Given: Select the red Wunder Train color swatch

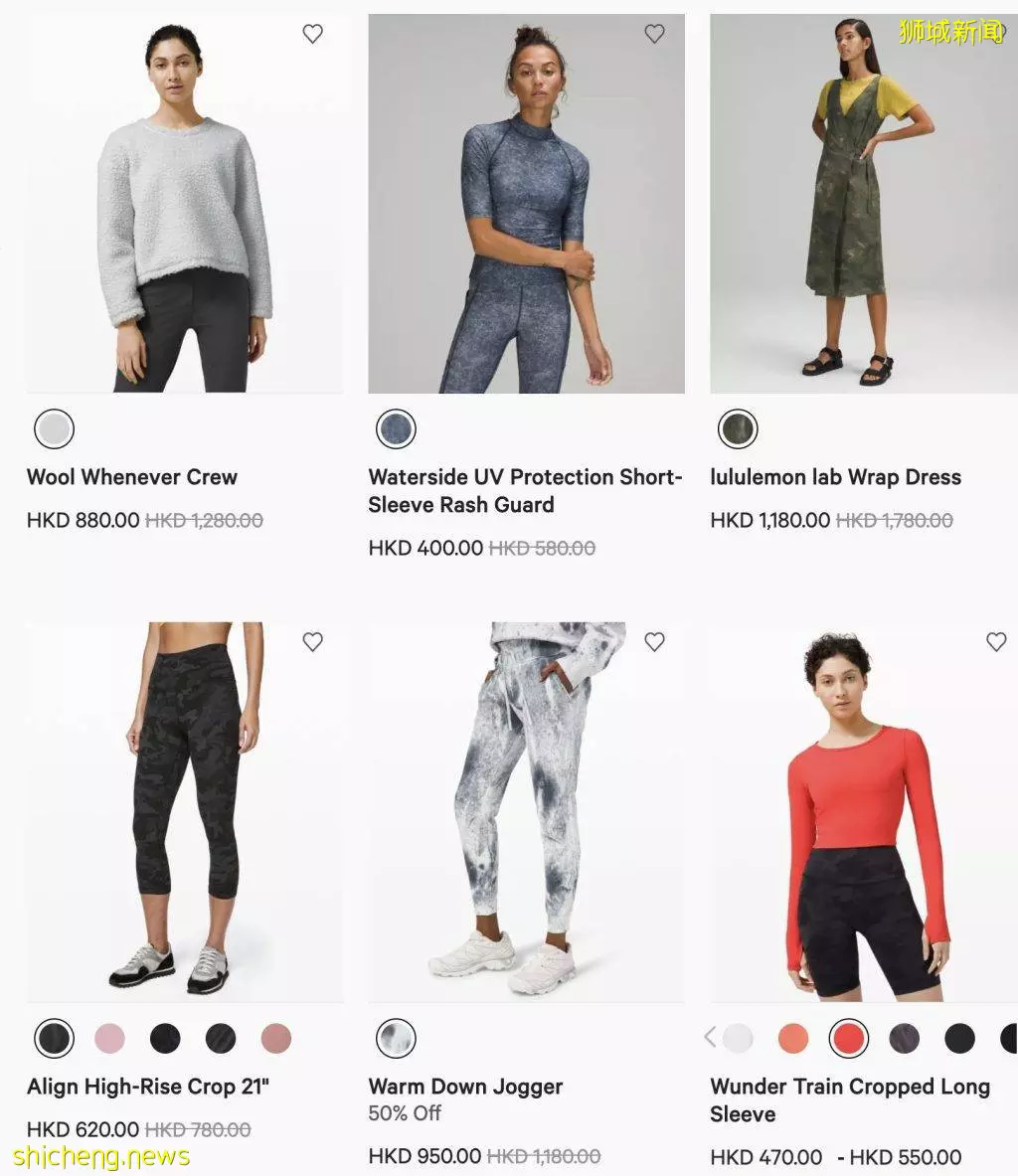Looking at the screenshot, I should coord(848,1039).
